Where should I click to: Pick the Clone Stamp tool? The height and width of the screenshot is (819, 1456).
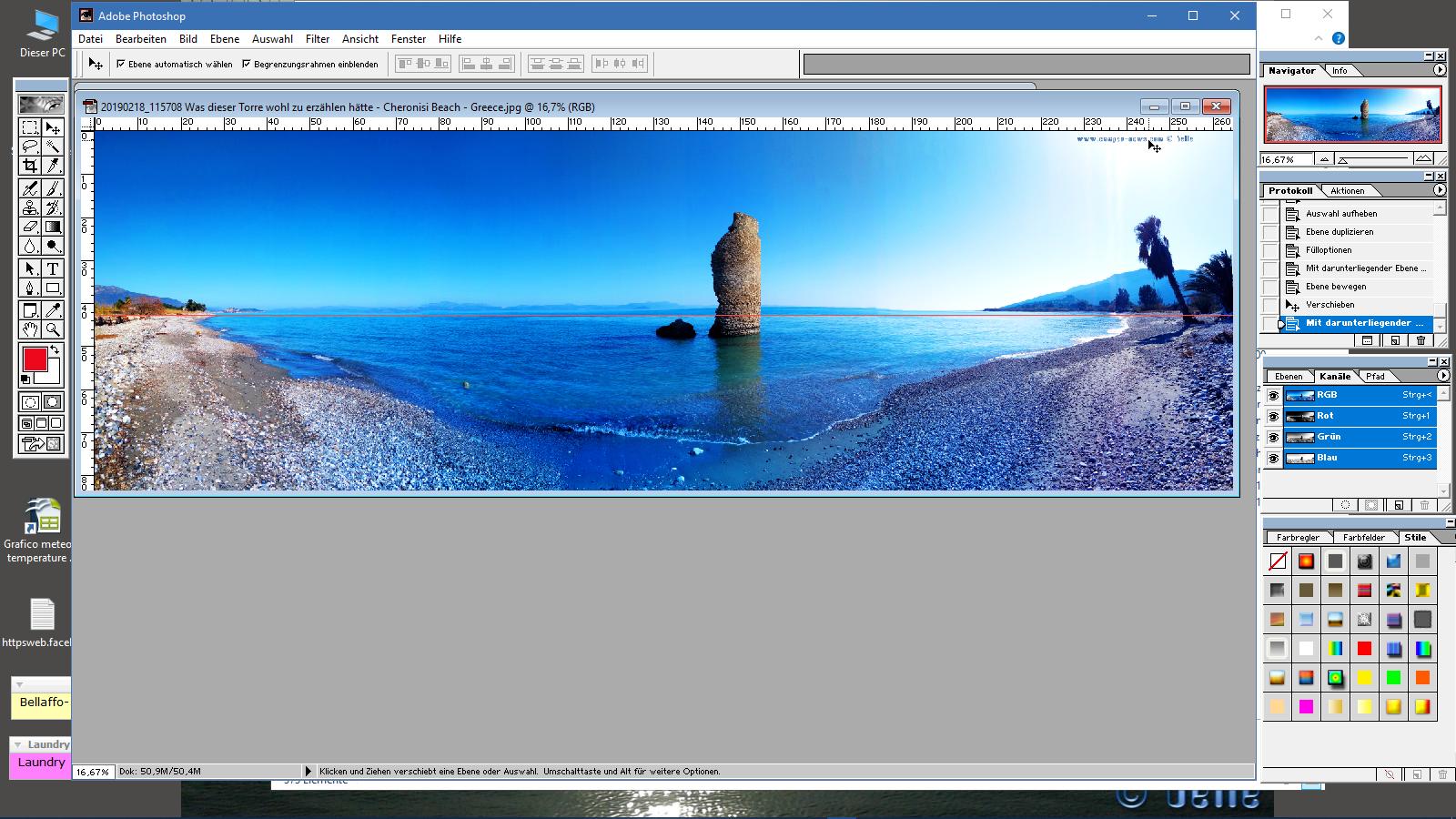click(x=30, y=207)
